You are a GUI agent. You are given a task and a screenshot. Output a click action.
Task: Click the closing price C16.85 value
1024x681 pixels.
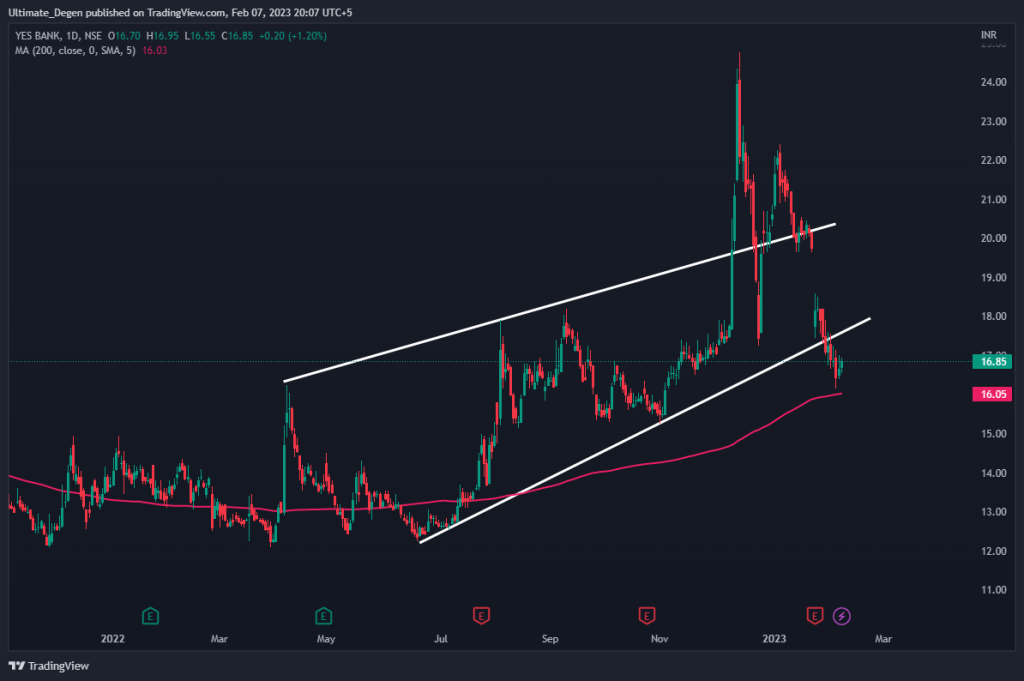click(x=237, y=36)
